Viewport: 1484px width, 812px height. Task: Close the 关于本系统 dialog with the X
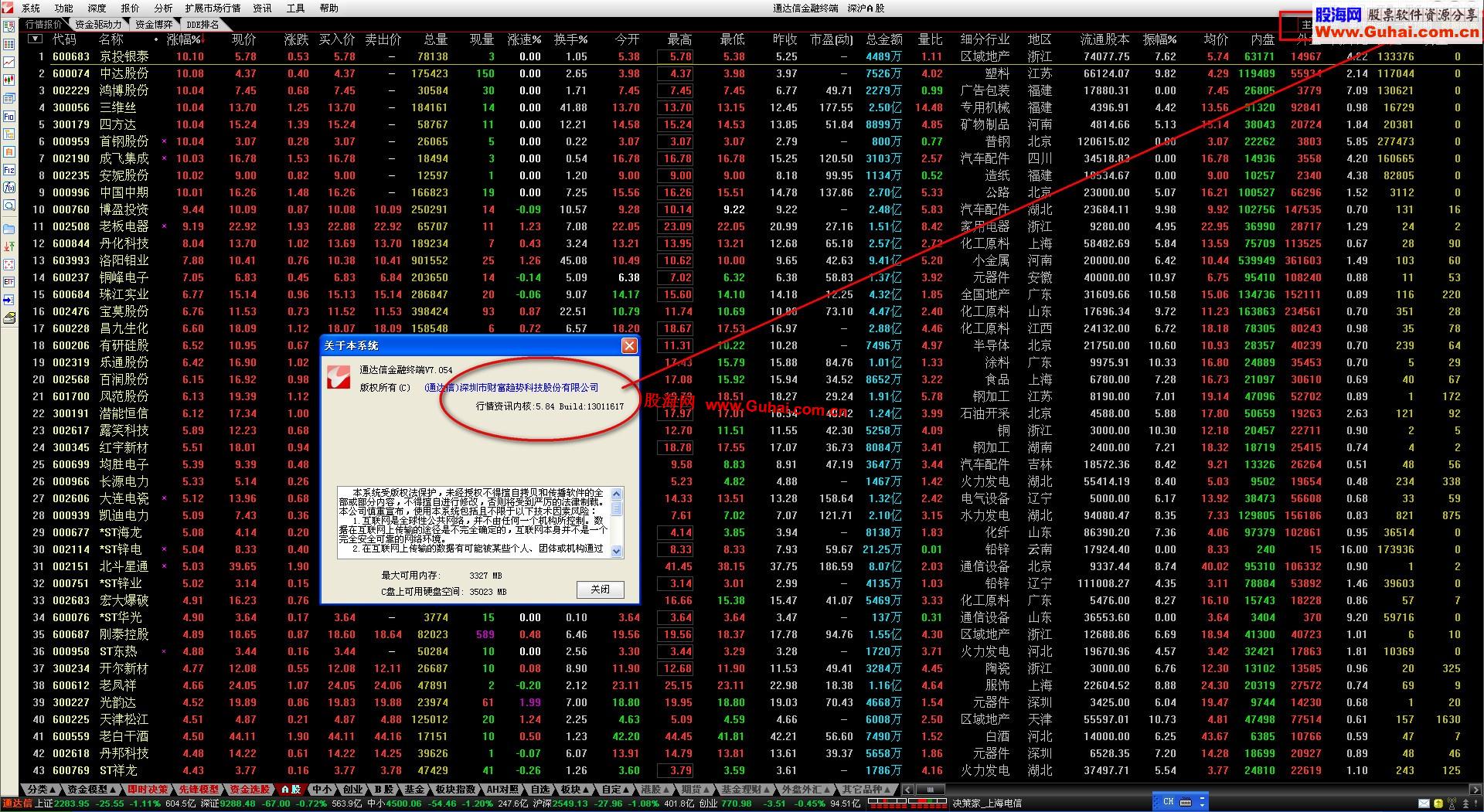pyautogui.click(x=629, y=345)
